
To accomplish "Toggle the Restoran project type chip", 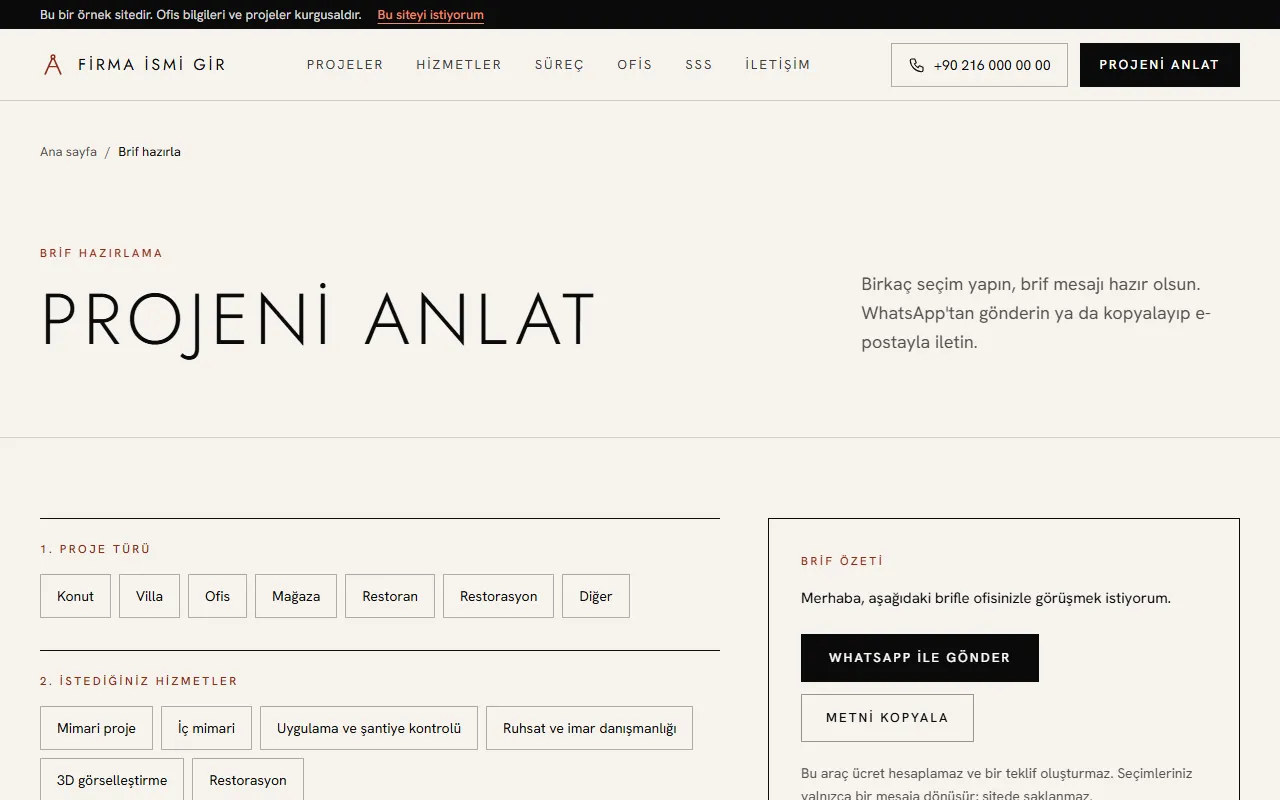I will pos(390,596).
